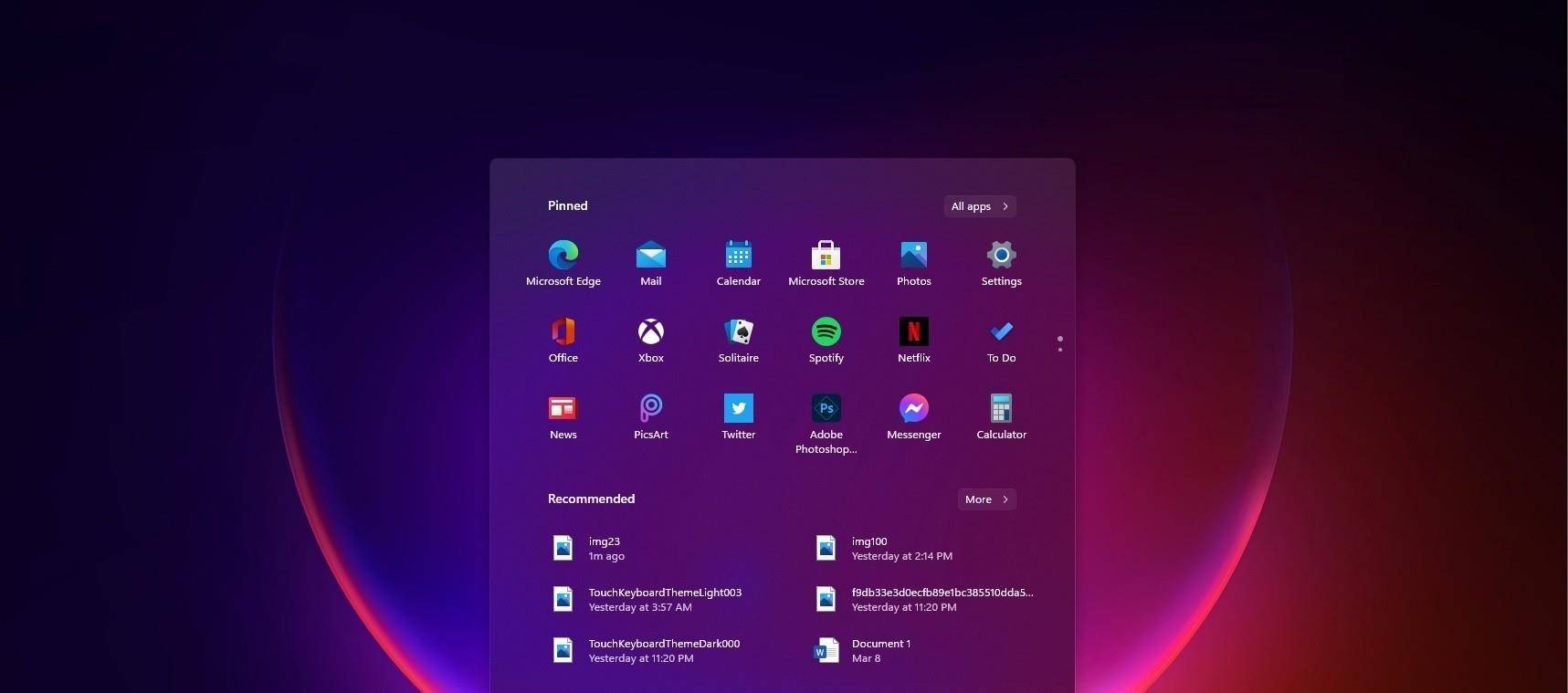Viewport: 1568px width, 693px height.
Task: Open Microsoft Store
Action: (826, 263)
